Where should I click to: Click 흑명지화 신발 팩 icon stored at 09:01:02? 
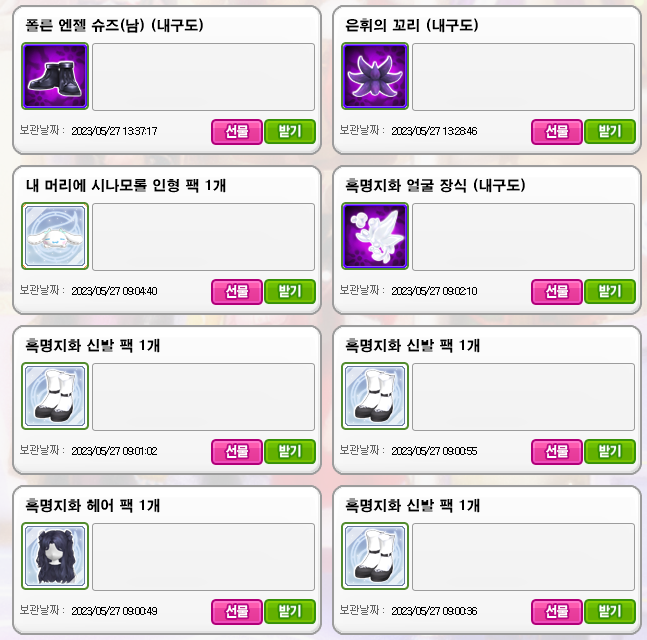pos(55,396)
